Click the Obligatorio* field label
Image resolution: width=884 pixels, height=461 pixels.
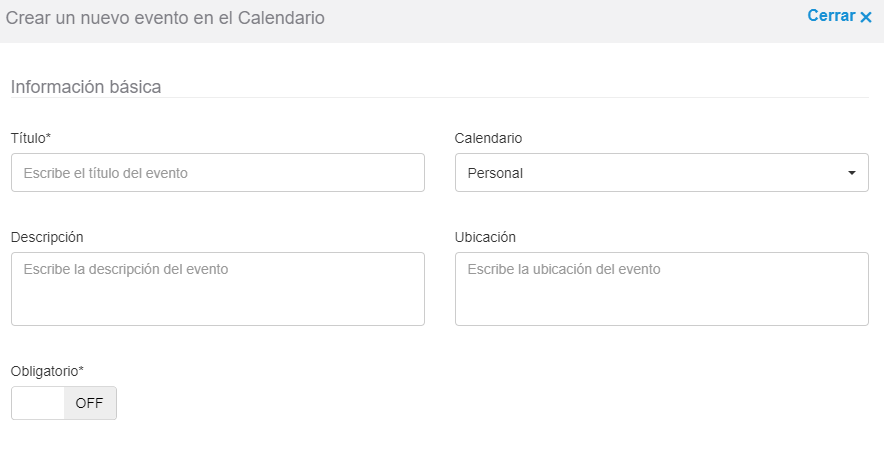click(x=47, y=371)
